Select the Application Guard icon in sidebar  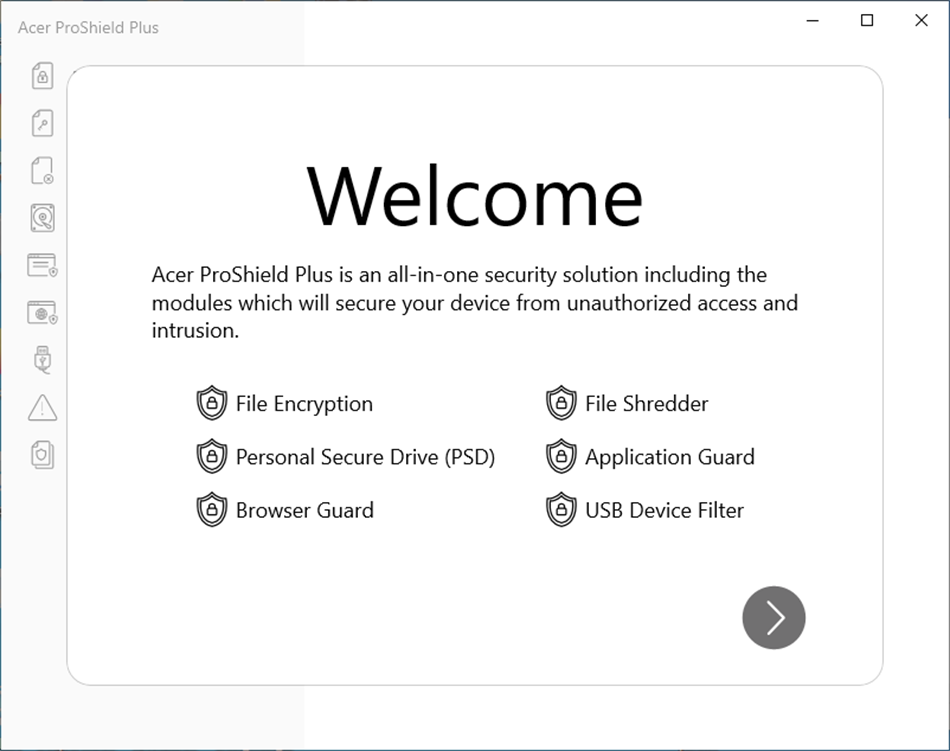pyautogui.click(x=41, y=264)
